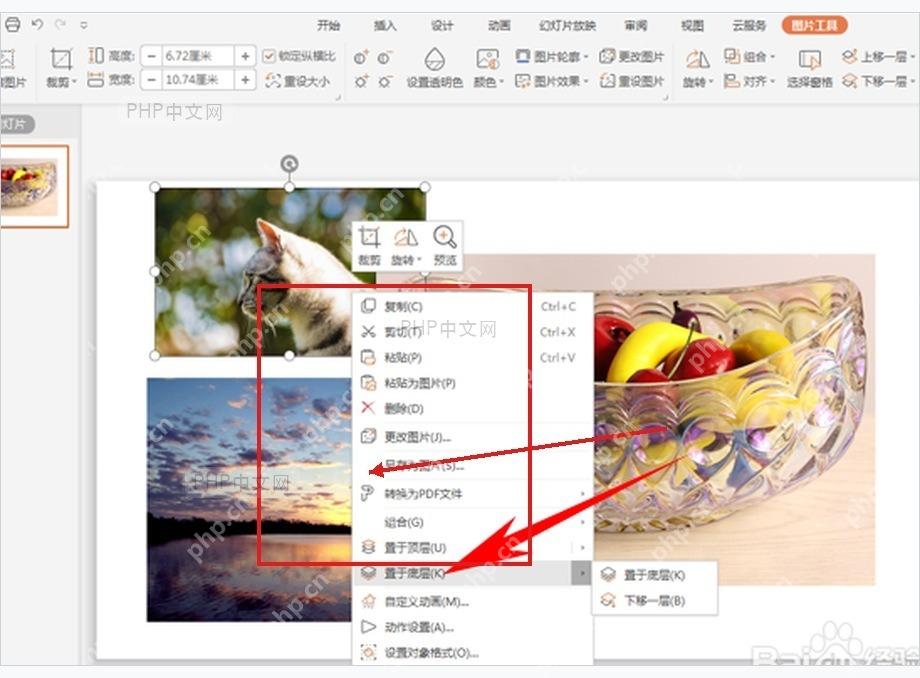Open the 云服务 ribbon tab
Viewport: 920px width, 678px height.
point(749,25)
